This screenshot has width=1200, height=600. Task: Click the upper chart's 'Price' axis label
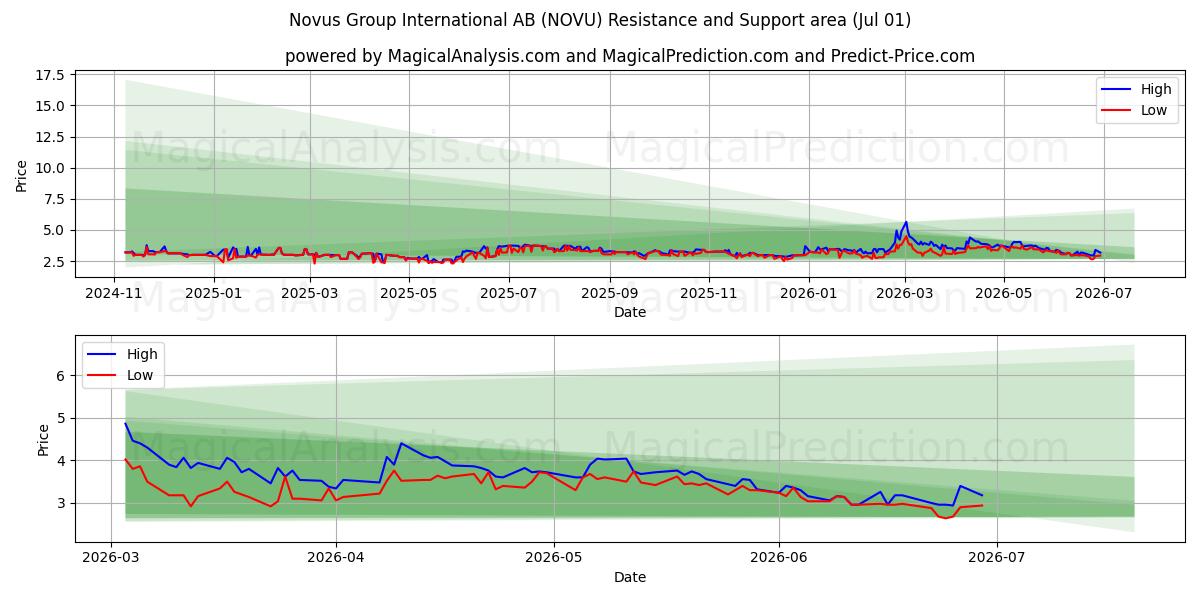(22, 175)
